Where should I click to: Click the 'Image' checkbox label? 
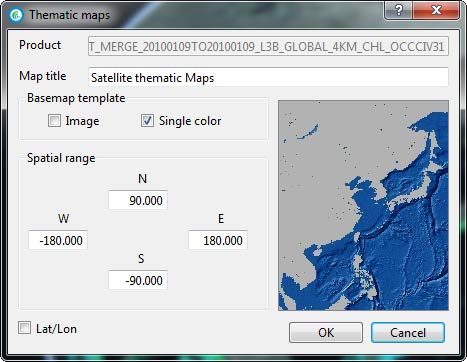coord(82,121)
